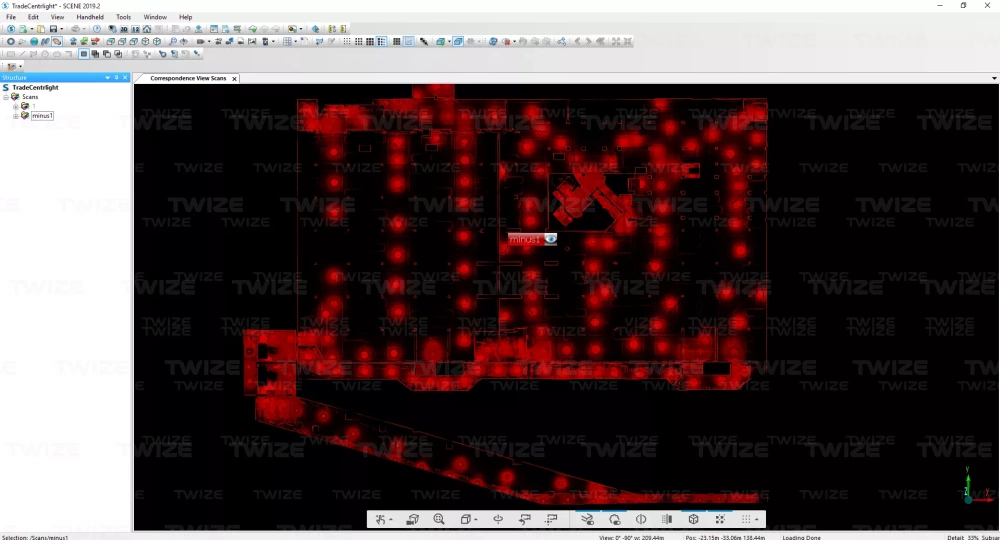Open the dotted grid options dropdown in bottom toolbar
This screenshot has height=540, width=1000.
pyautogui.click(x=756, y=519)
